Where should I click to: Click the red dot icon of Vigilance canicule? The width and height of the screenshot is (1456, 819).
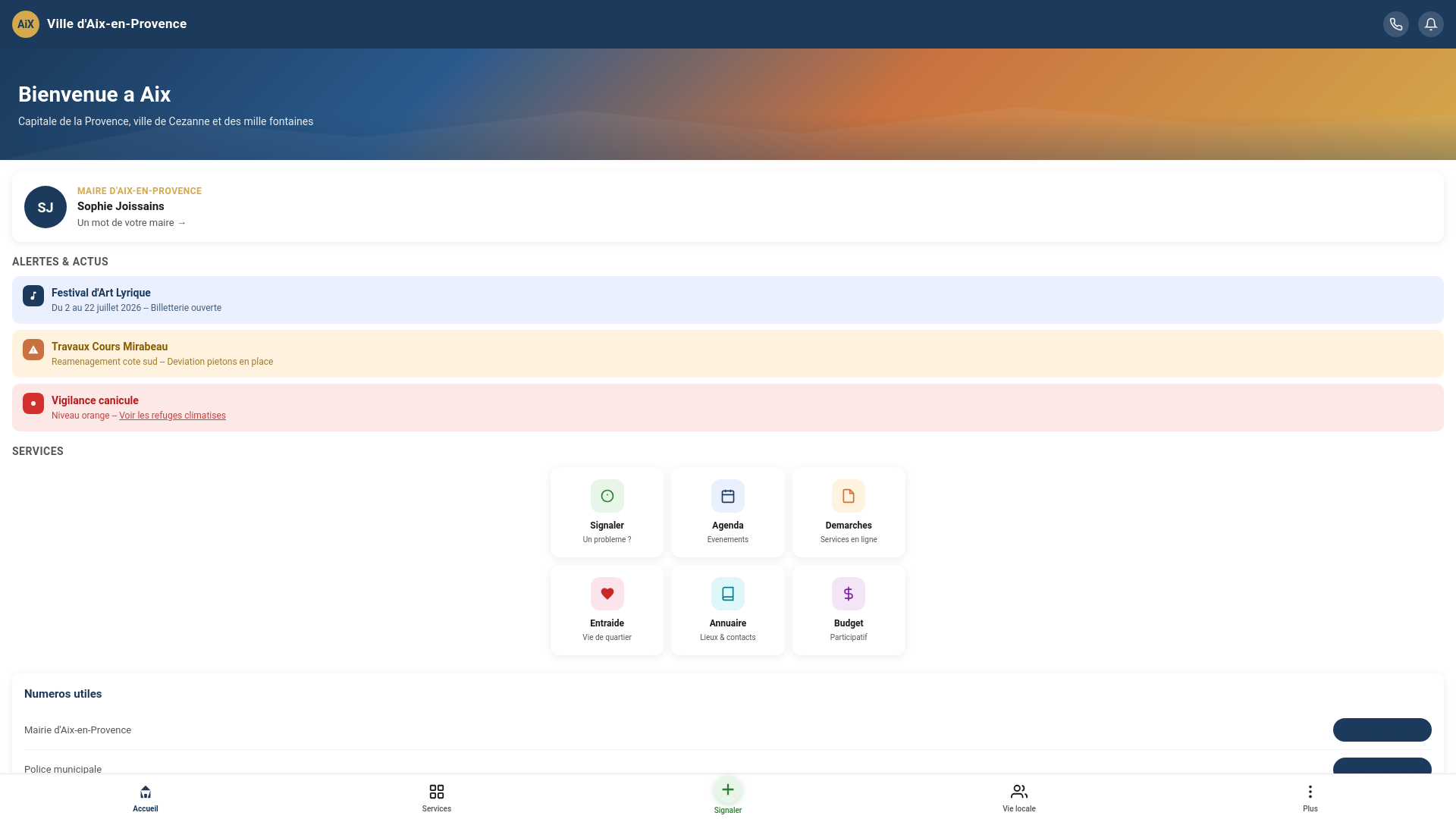coord(33,403)
